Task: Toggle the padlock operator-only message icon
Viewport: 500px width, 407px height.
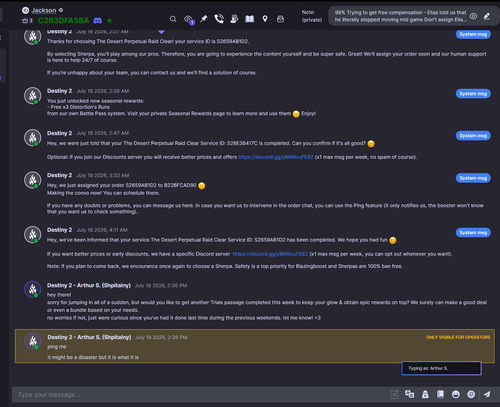Action: pos(425,394)
